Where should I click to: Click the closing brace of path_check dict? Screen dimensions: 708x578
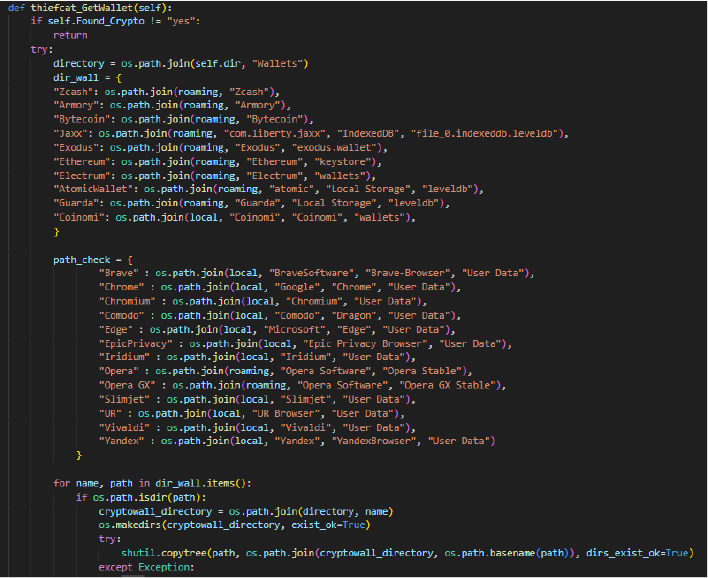click(79, 455)
